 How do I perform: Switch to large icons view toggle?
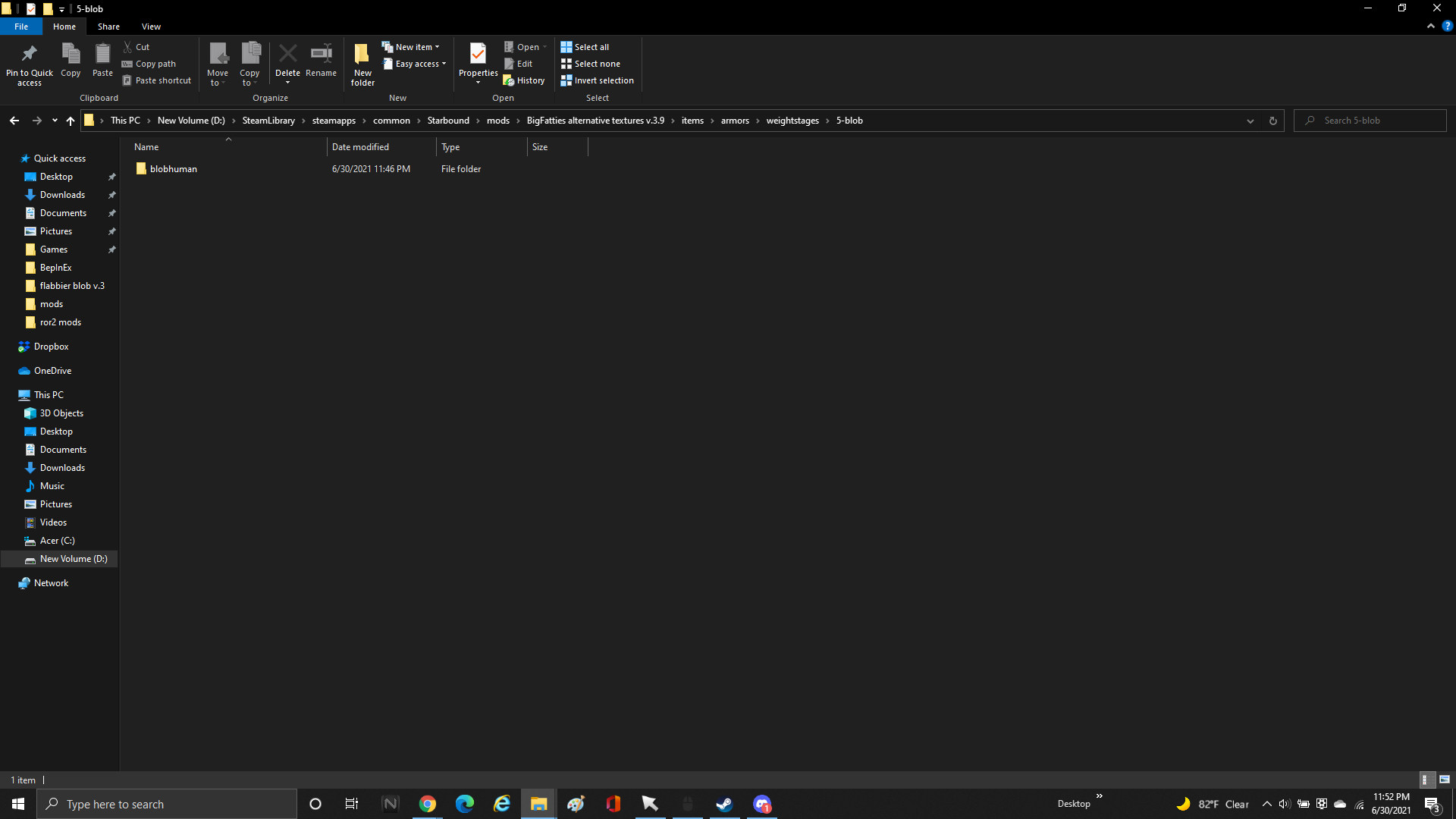[x=1444, y=780]
